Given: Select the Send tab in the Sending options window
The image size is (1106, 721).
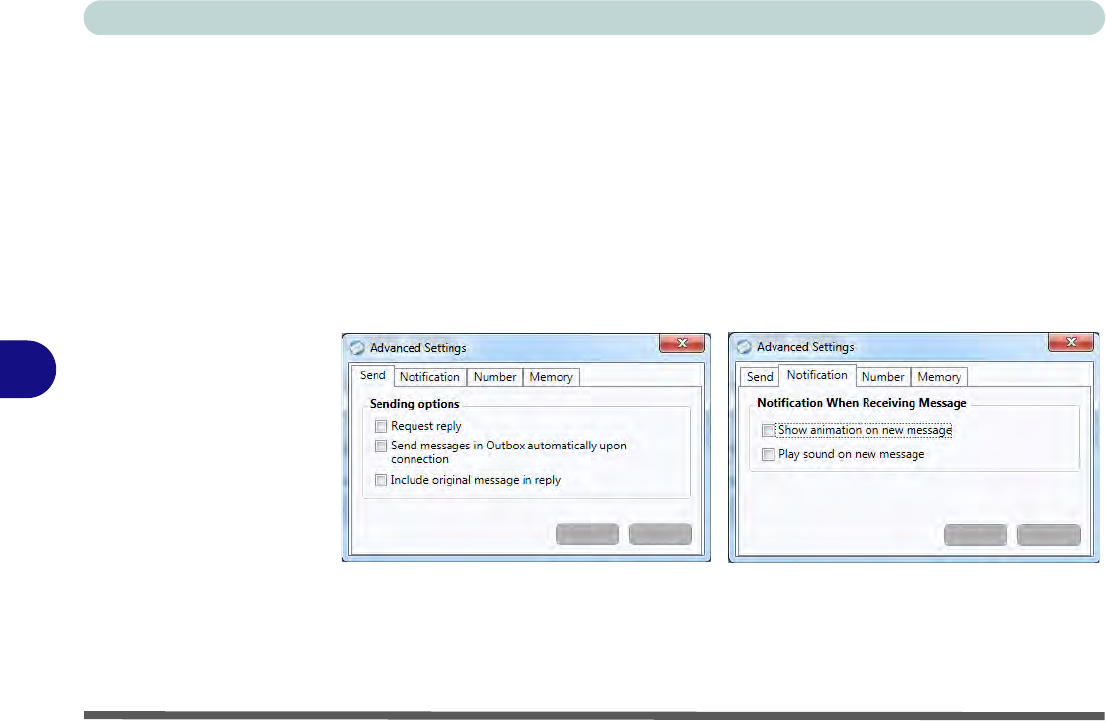Looking at the screenshot, I should click(372, 375).
